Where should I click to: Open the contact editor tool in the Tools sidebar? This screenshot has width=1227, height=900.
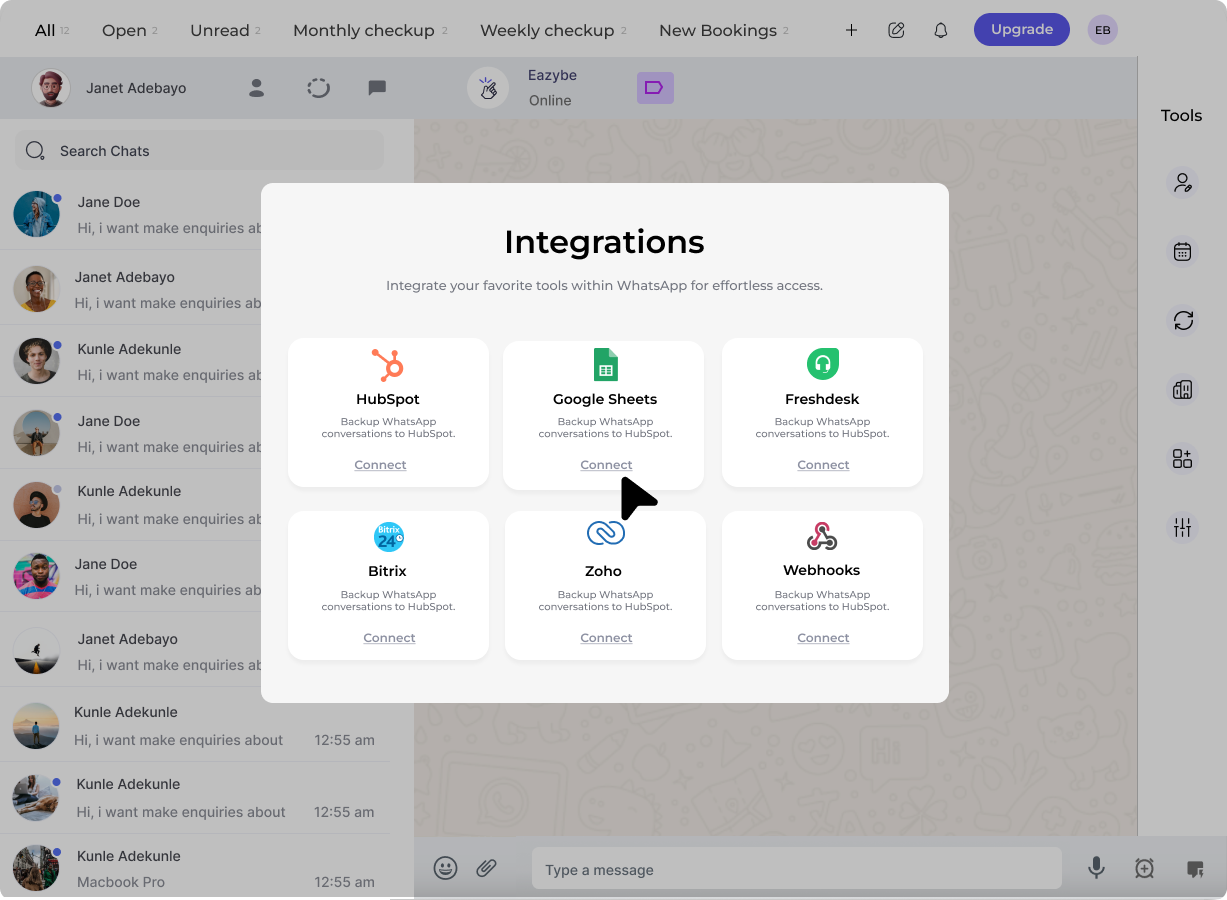(x=1182, y=182)
